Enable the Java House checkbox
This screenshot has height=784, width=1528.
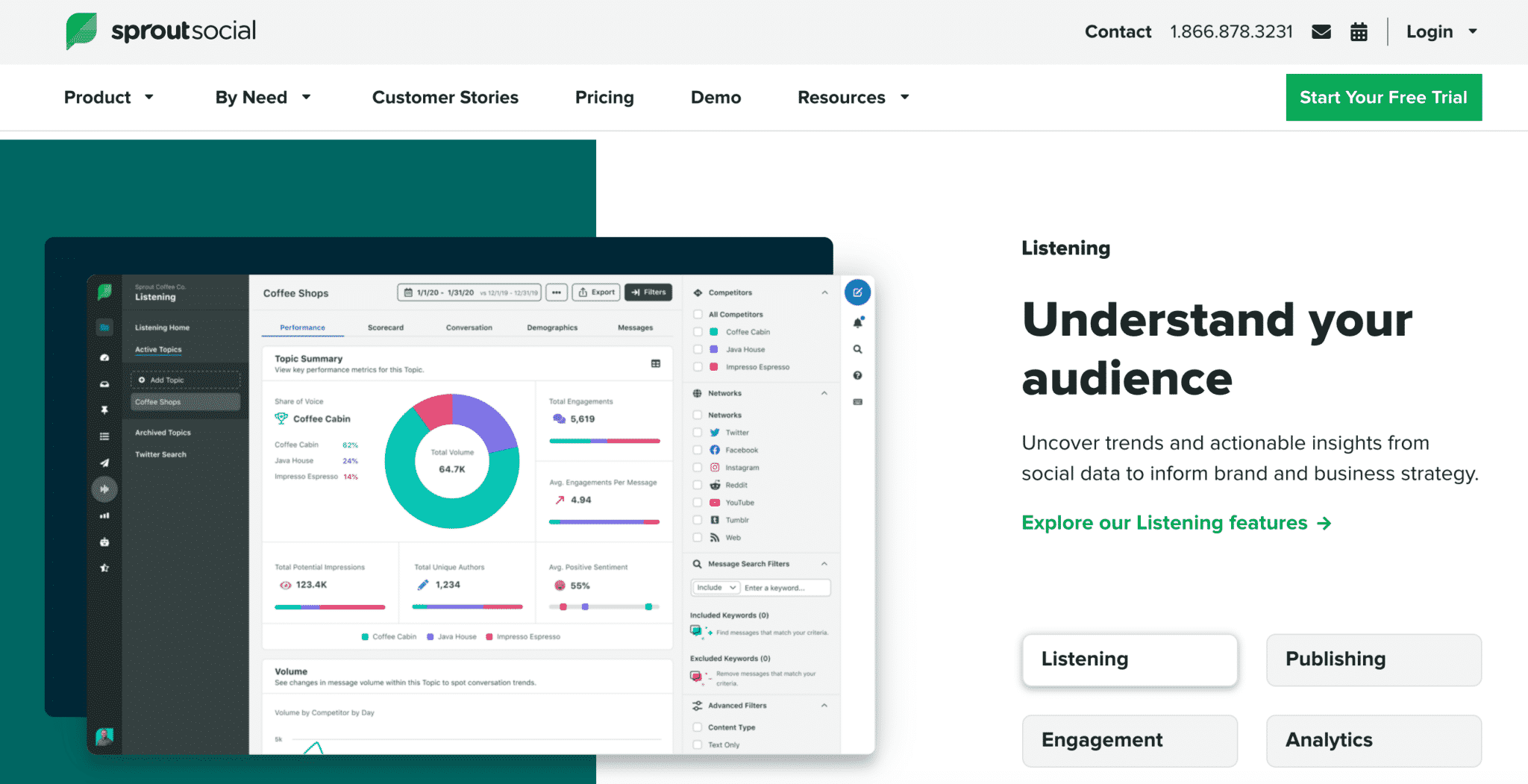point(698,349)
